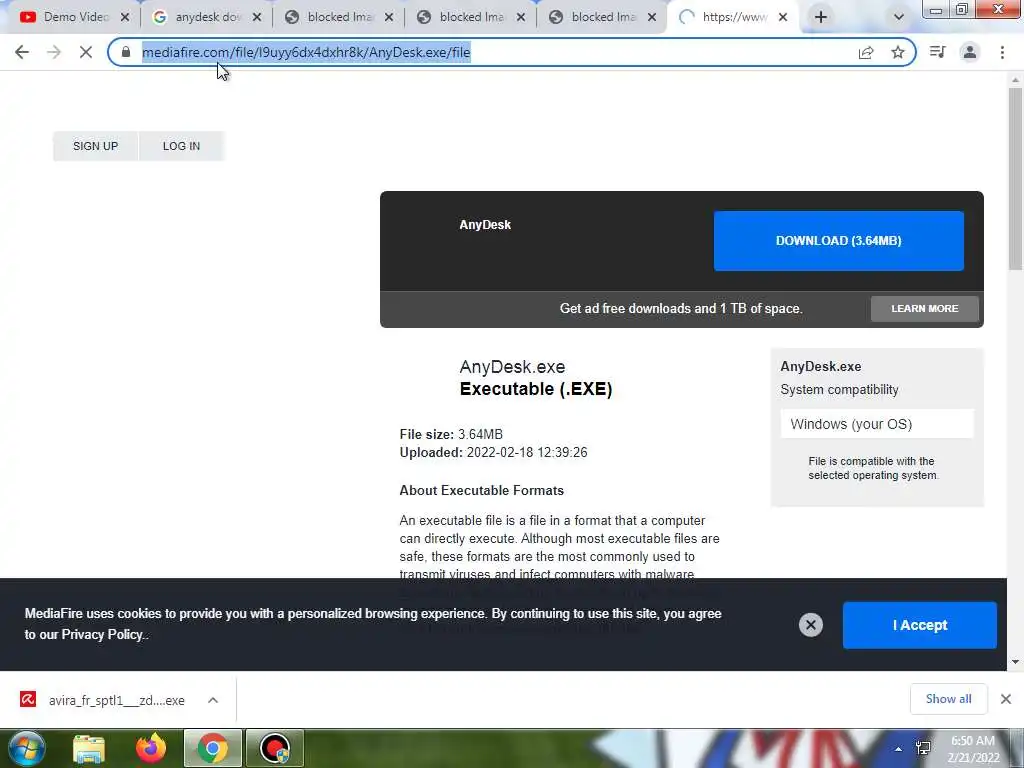Click System compatibility label
The height and width of the screenshot is (768, 1024).
coord(839,390)
